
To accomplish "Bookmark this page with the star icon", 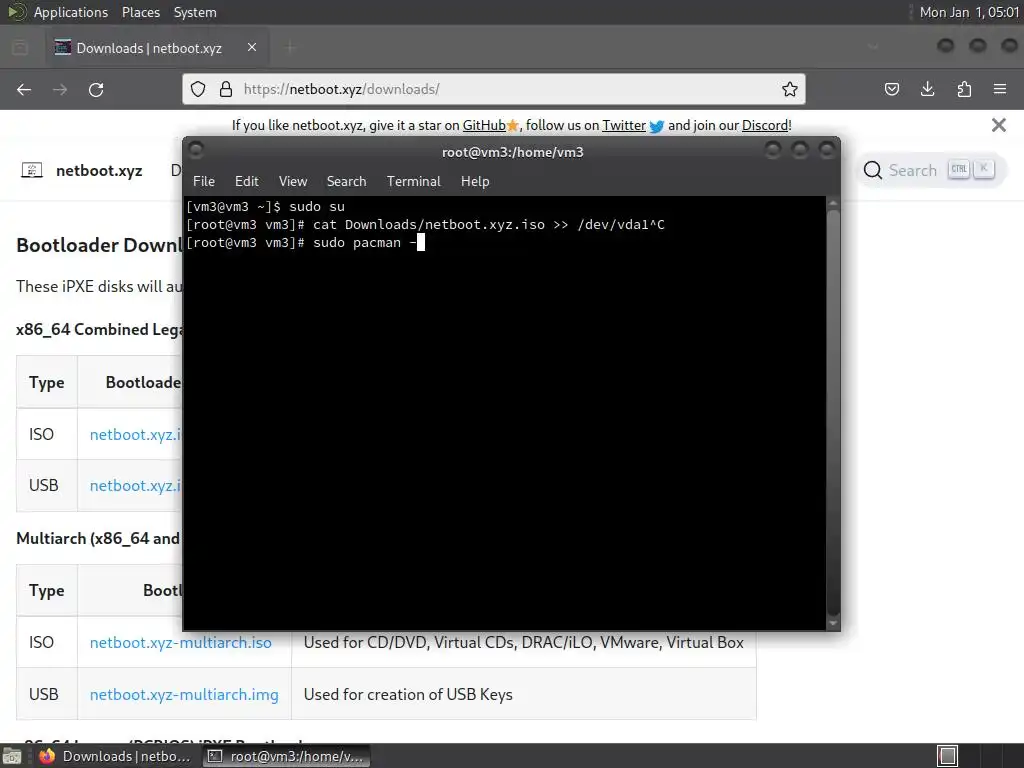I will 790,89.
